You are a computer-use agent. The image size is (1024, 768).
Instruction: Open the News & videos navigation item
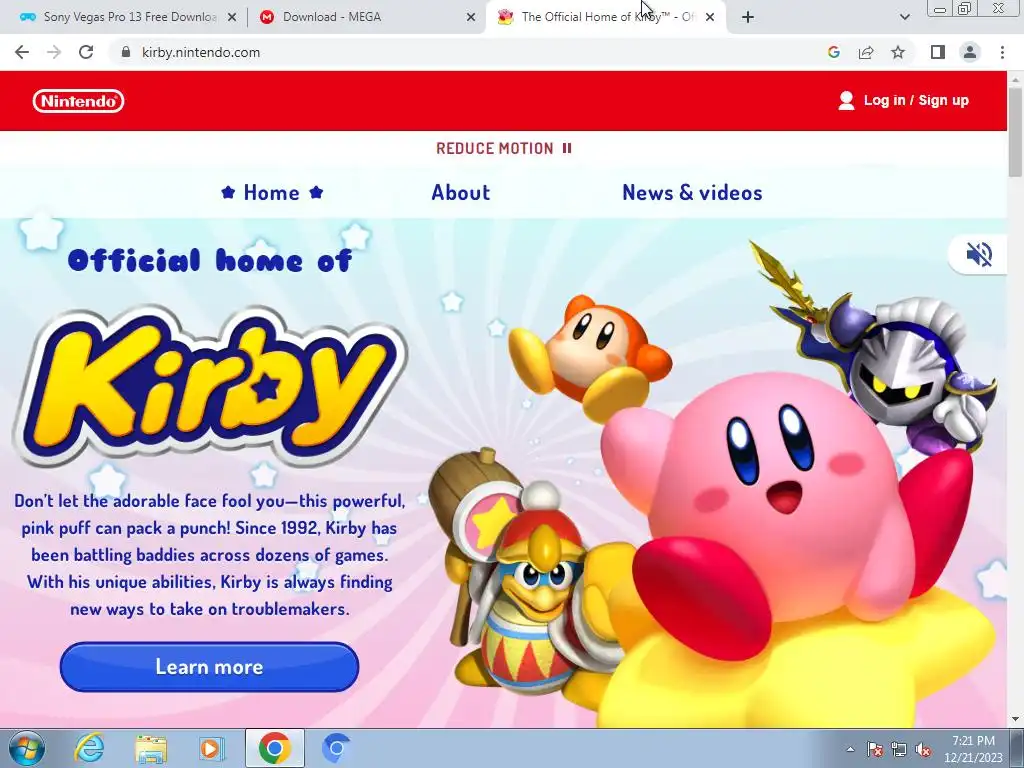click(x=692, y=193)
